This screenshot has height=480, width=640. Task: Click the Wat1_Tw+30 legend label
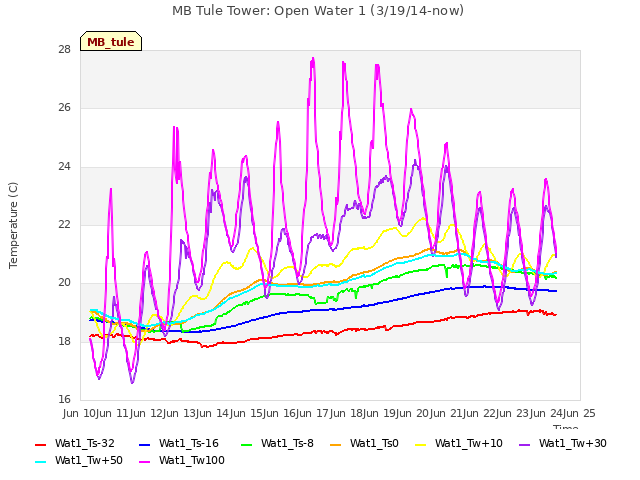(573, 443)
